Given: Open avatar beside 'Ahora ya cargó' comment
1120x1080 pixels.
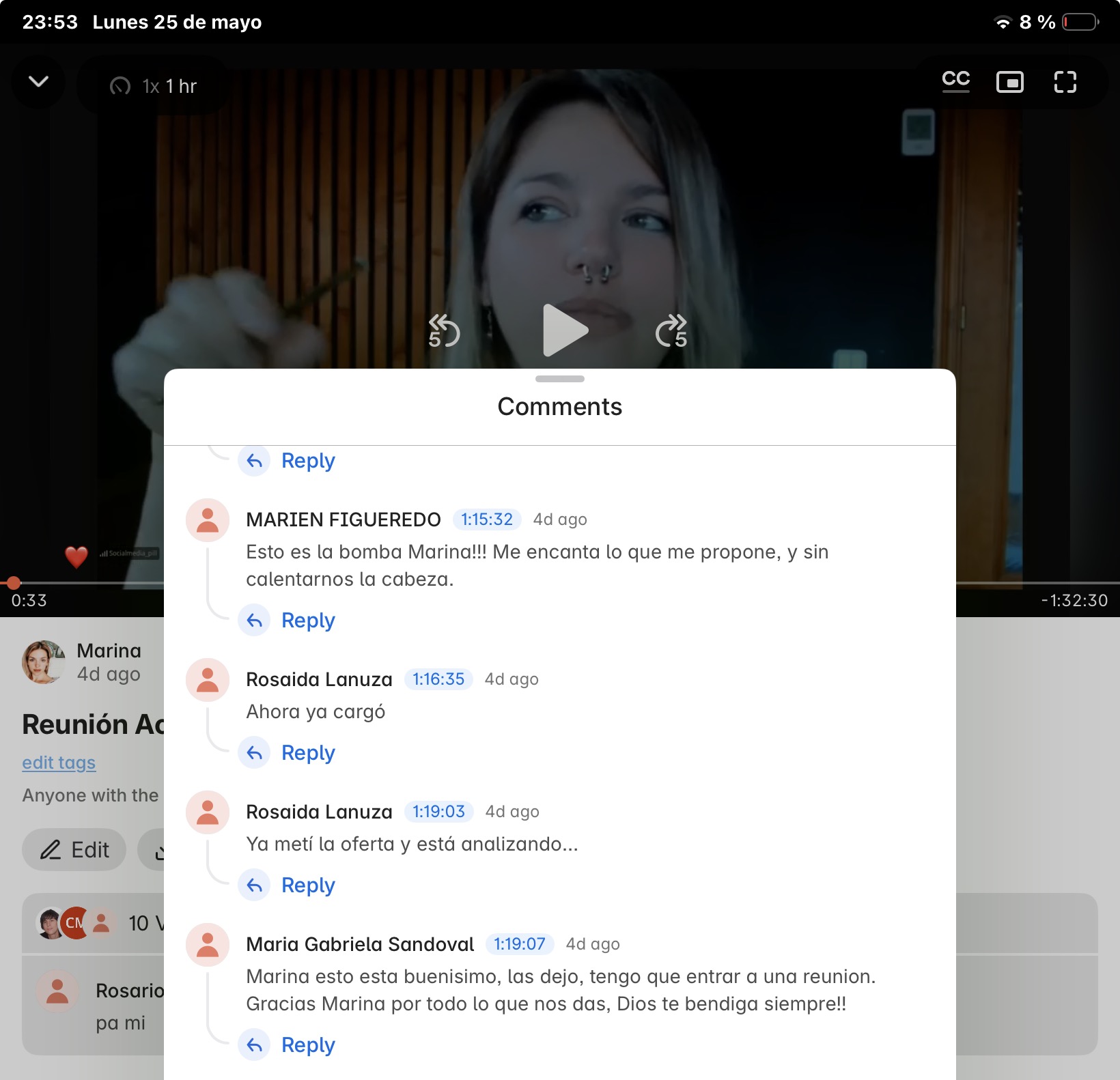Looking at the screenshot, I should pos(208,680).
